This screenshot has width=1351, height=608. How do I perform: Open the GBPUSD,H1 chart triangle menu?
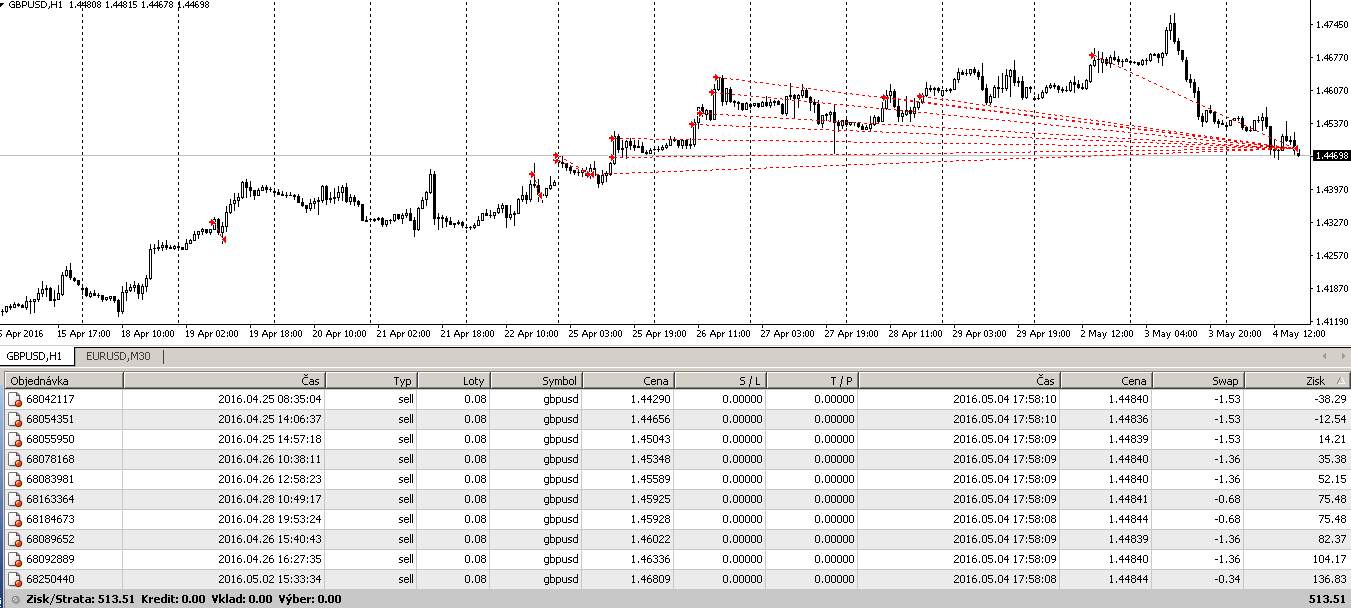[x=4, y=5]
